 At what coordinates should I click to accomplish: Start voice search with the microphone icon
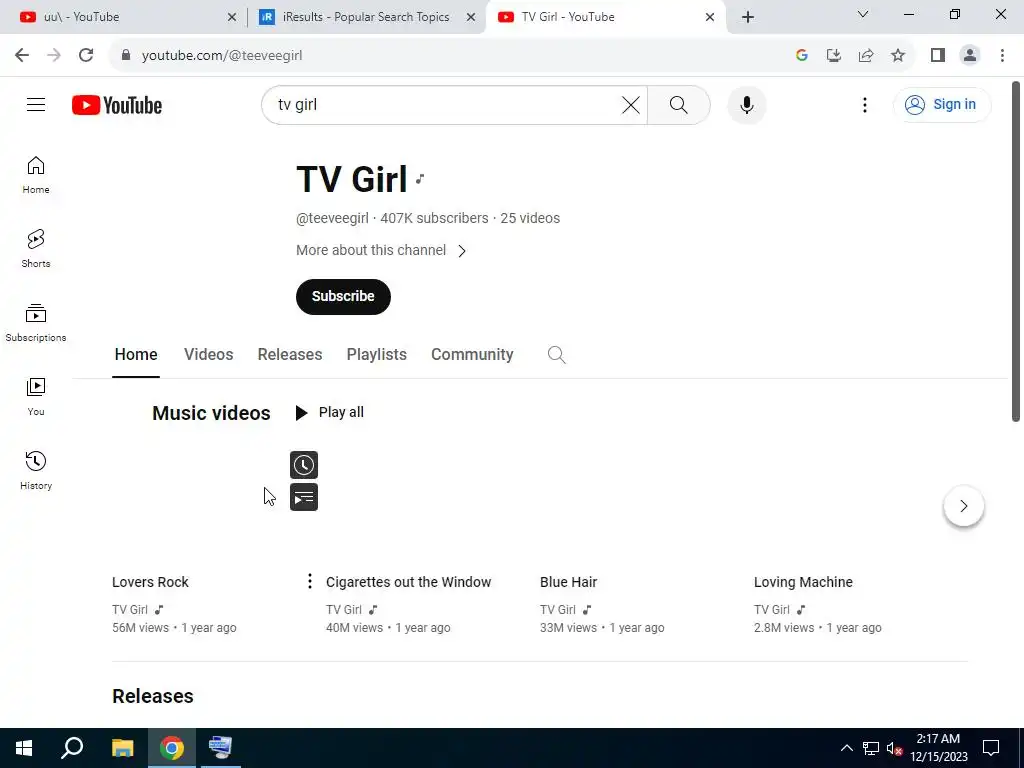pos(746,104)
